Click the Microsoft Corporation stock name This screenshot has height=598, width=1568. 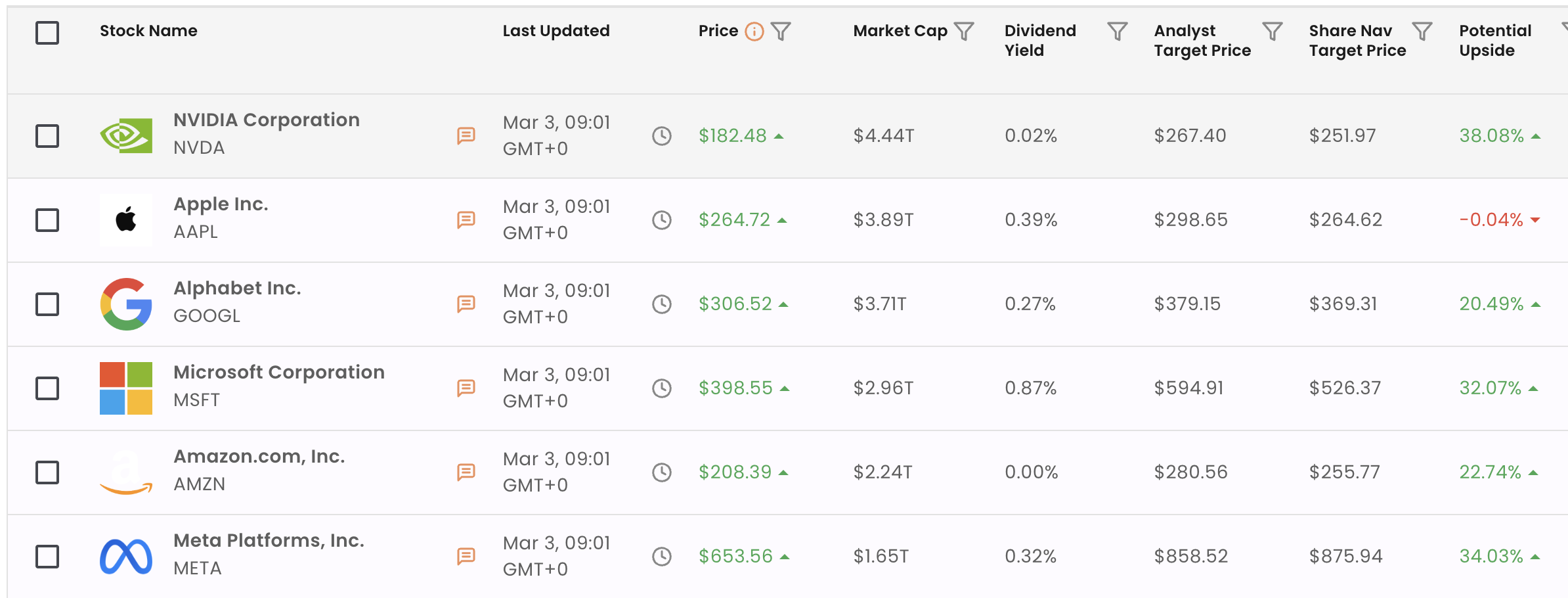278,371
